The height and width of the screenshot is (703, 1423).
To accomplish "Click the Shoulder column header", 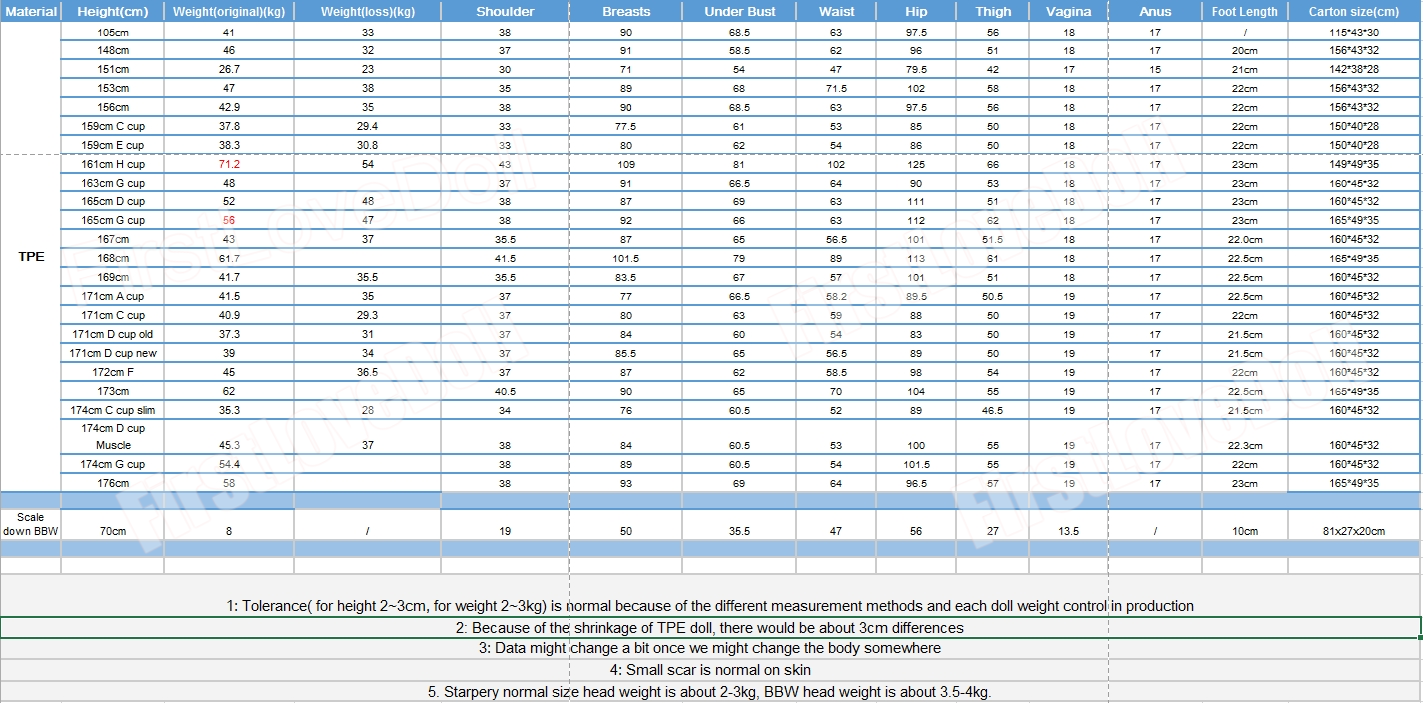I will [505, 12].
